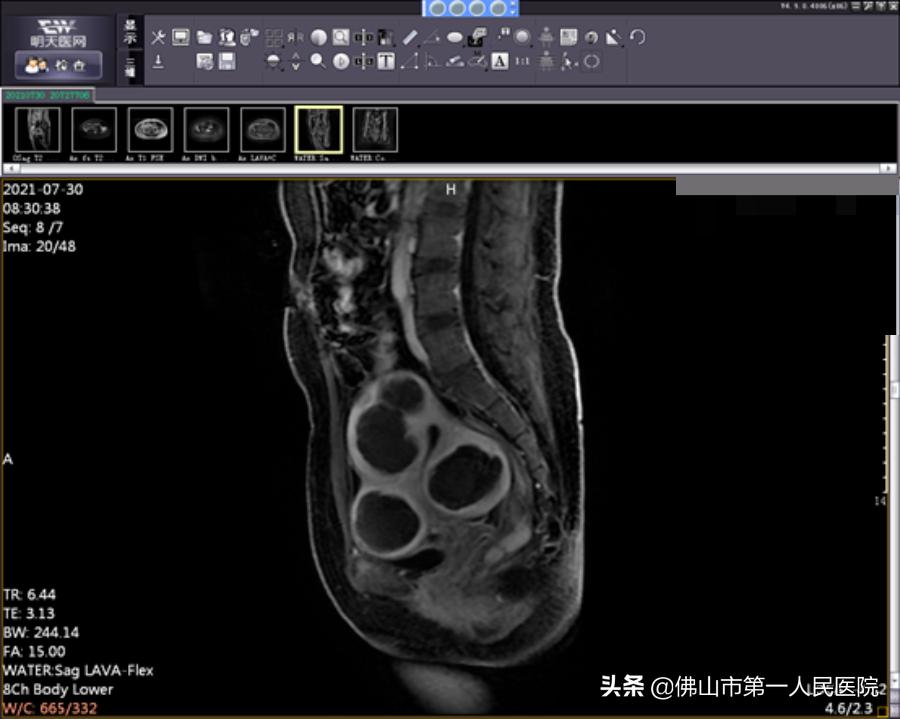900x719 pixels.
Task: Click the W/C: 665/332 overlay text
Action: tap(50, 708)
